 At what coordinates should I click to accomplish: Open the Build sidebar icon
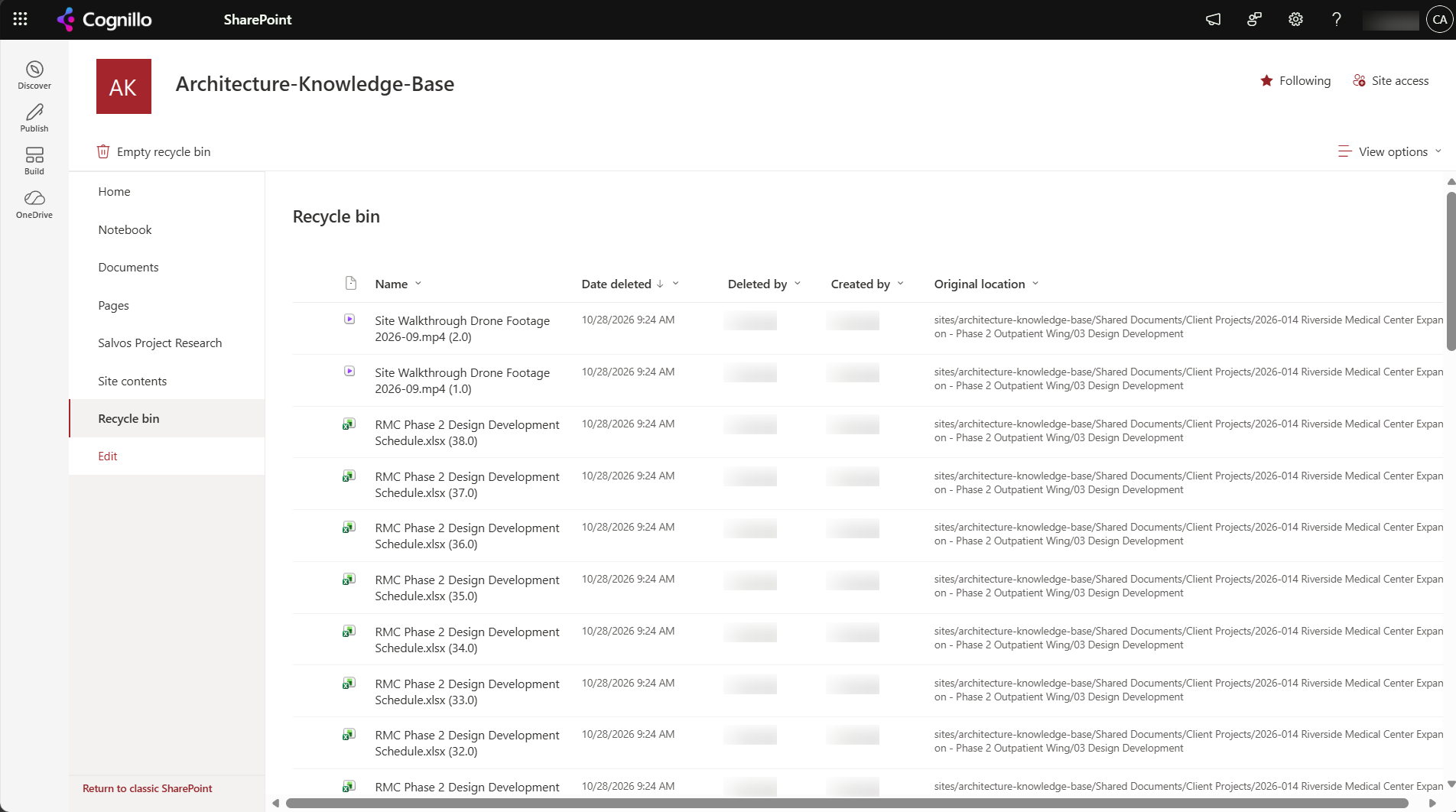click(x=34, y=161)
